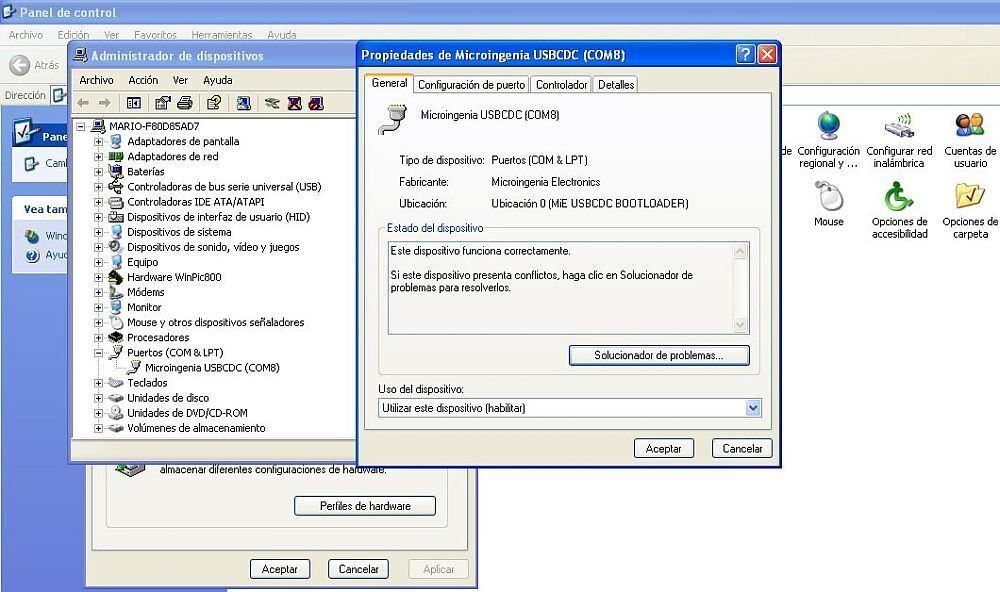The image size is (1000, 592).
Task: Click the Back arrow in Device Manager toolbar
Action: point(83,103)
